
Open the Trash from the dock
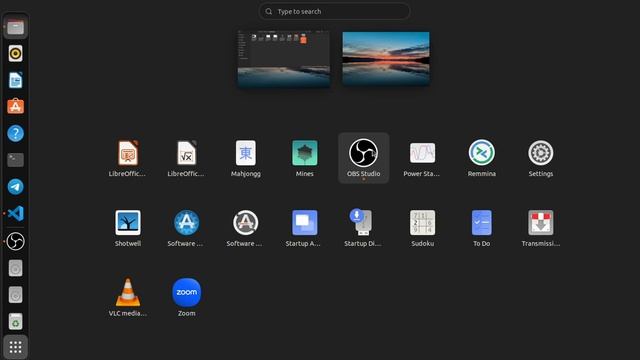pos(16,321)
